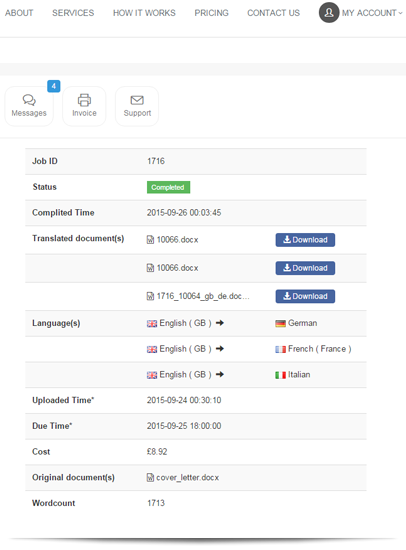
Task: Click the French flag icon
Action: tap(280, 349)
